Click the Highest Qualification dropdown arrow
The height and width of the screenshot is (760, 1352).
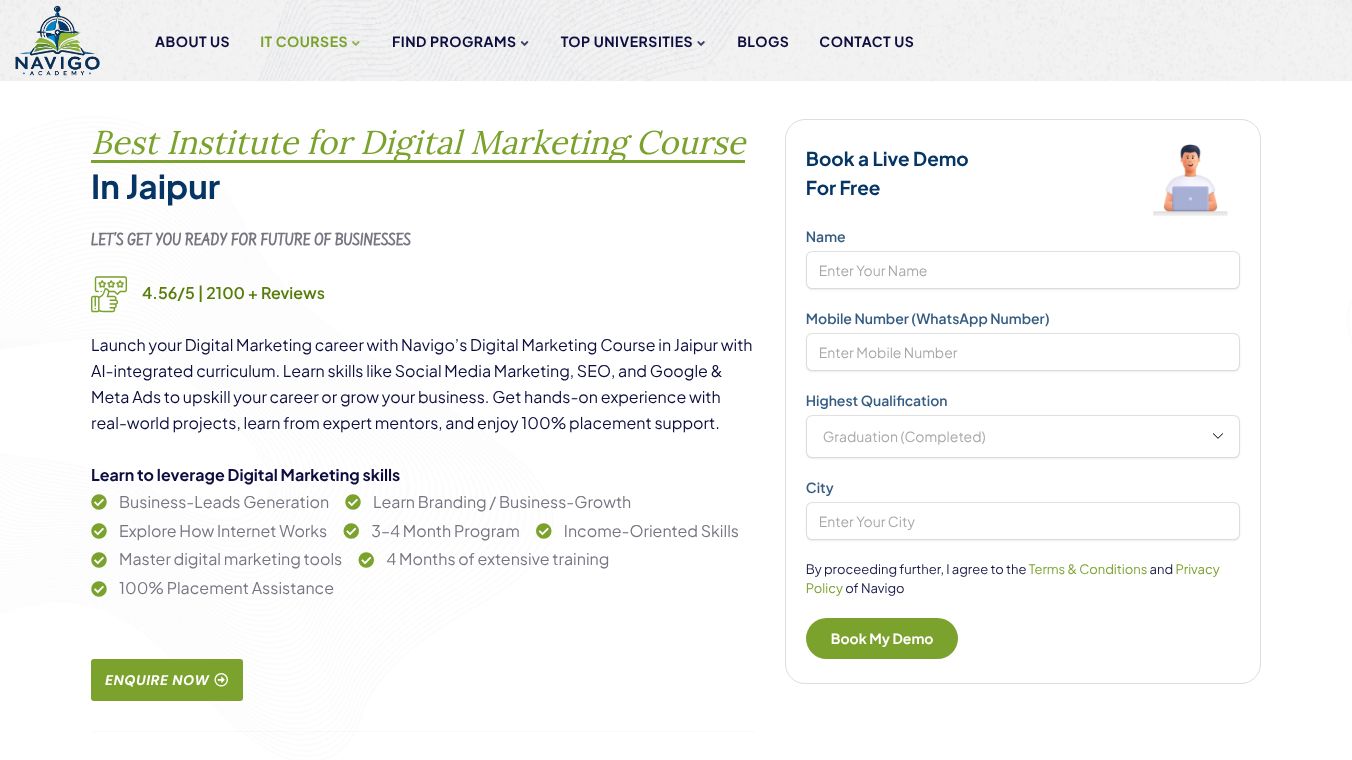click(1217, 436)
